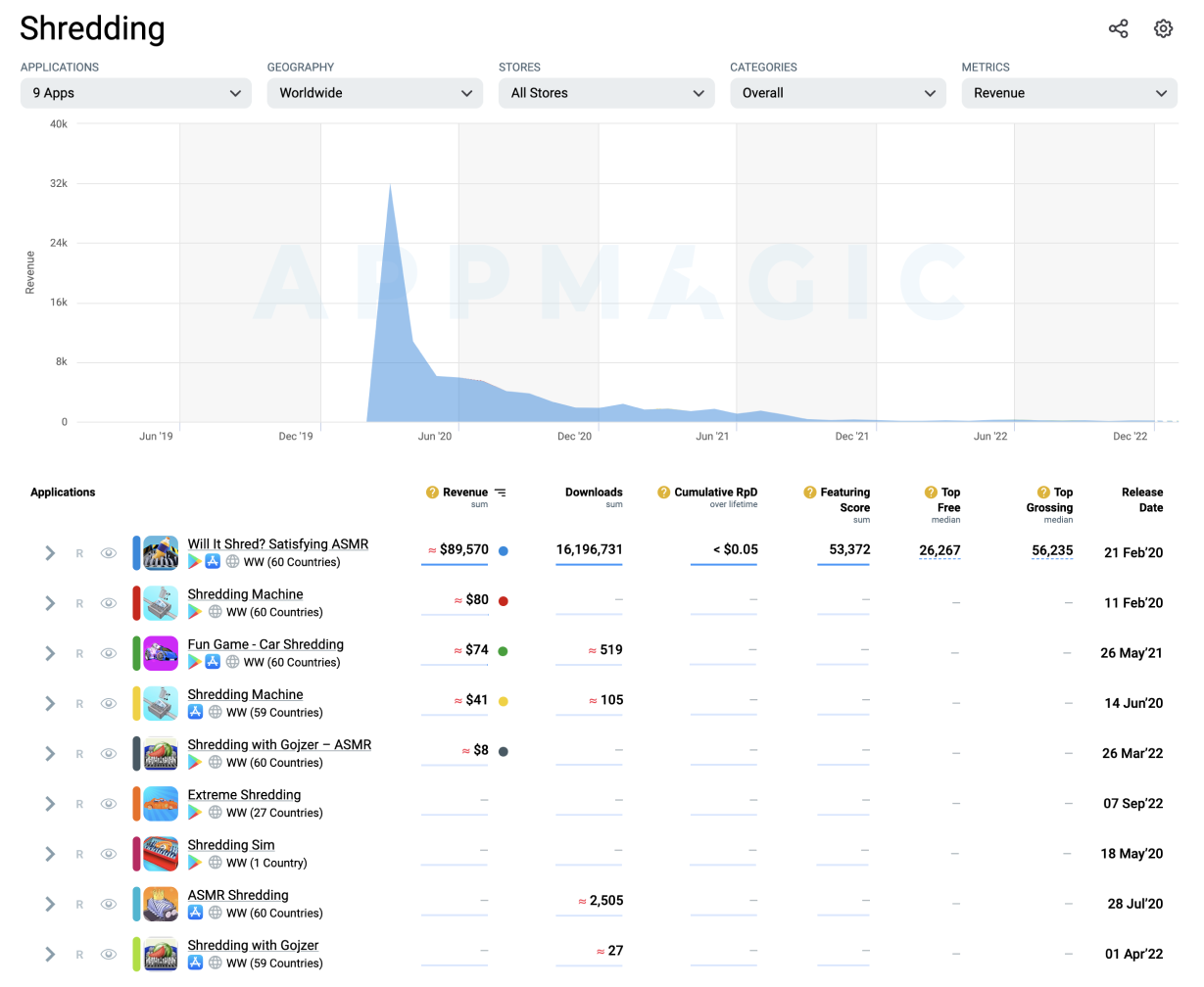Click the Will It Shred app icon
The image size is (1204, 987).
point(161,553)
